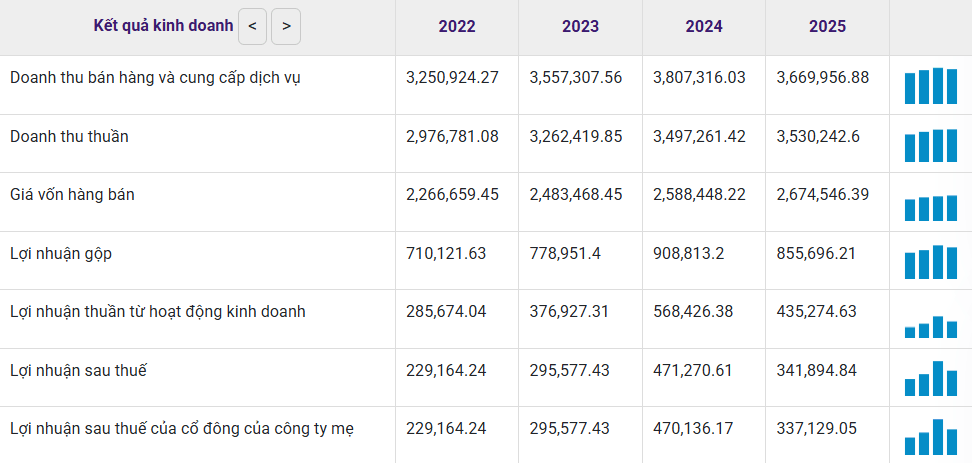Click value 471,270.61
Image resolution: width=972 pixels, height=463 pixels.
click(x=693, y=371)
